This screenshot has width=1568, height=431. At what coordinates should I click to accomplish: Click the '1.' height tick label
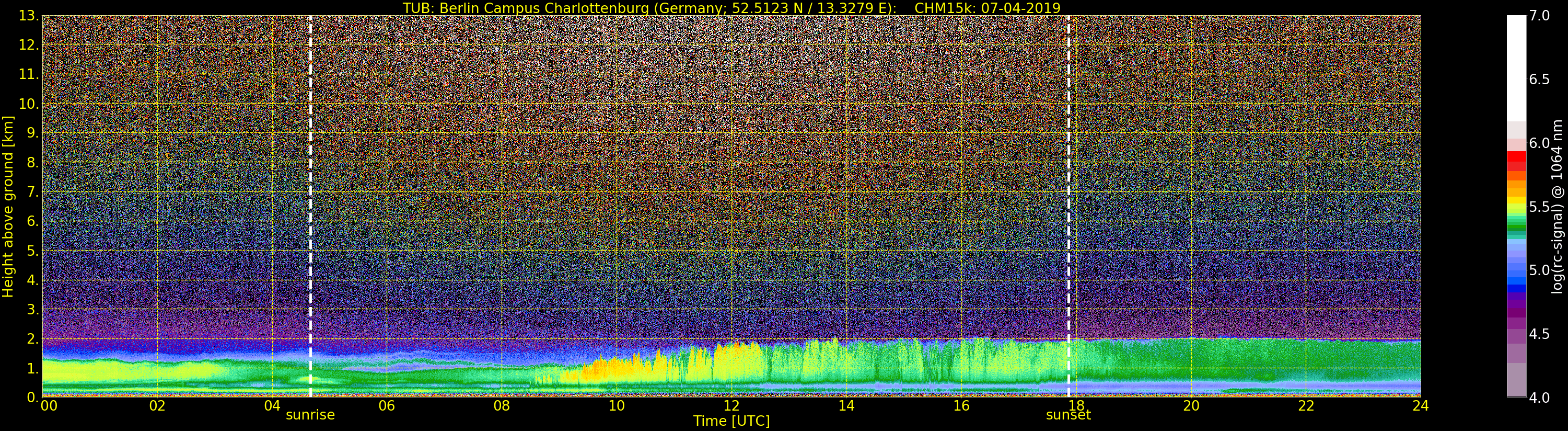[33, 368]
